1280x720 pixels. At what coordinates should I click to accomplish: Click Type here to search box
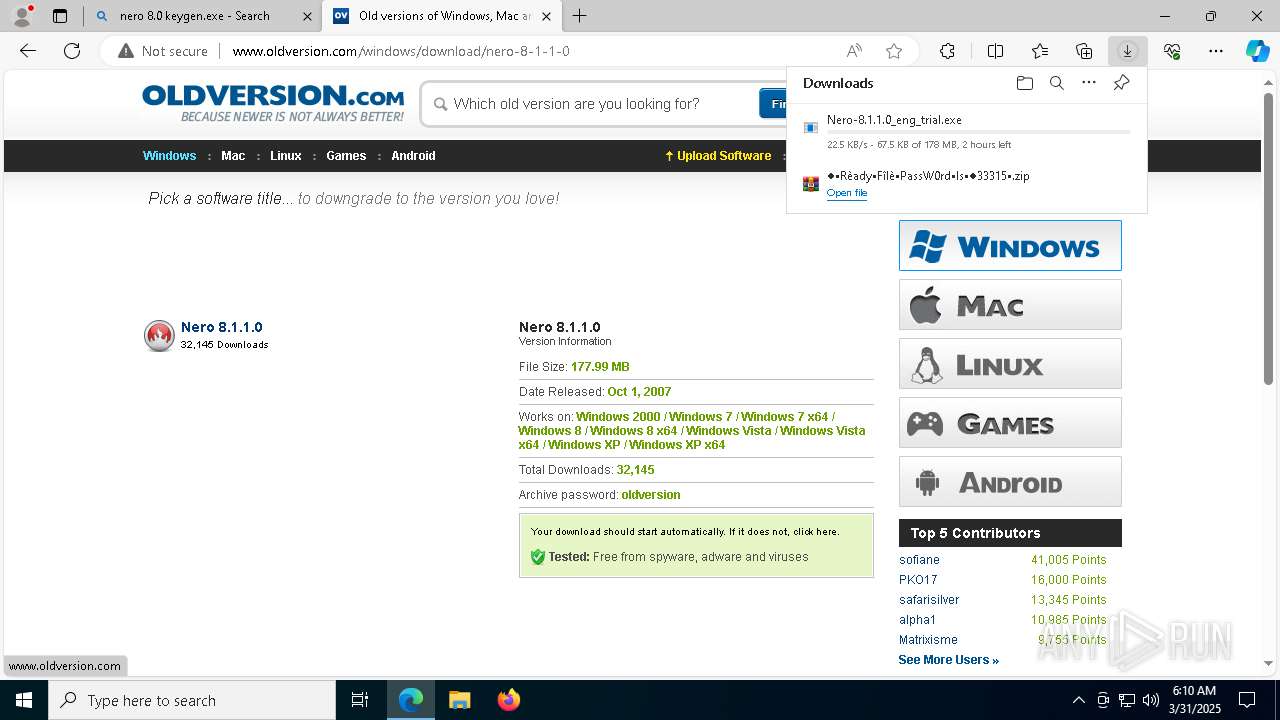tap(192, 700)
